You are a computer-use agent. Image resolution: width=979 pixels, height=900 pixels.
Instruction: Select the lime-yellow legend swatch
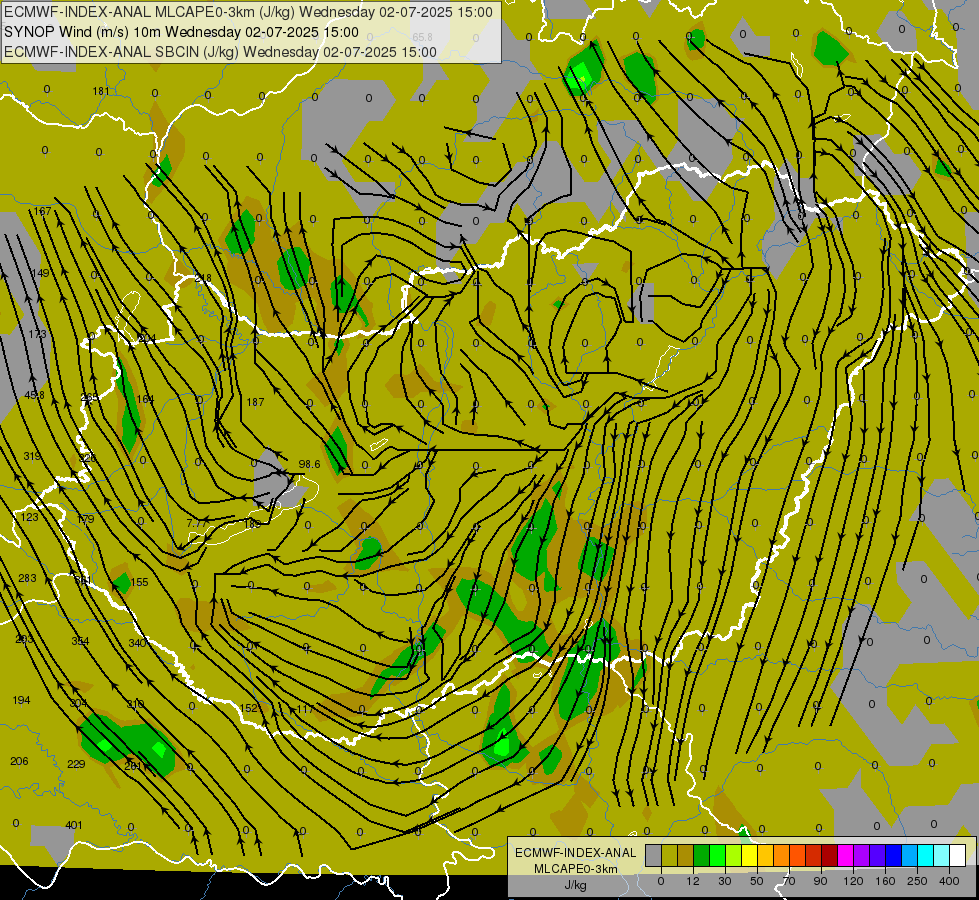pyautogui.click(x=734, y=855)
